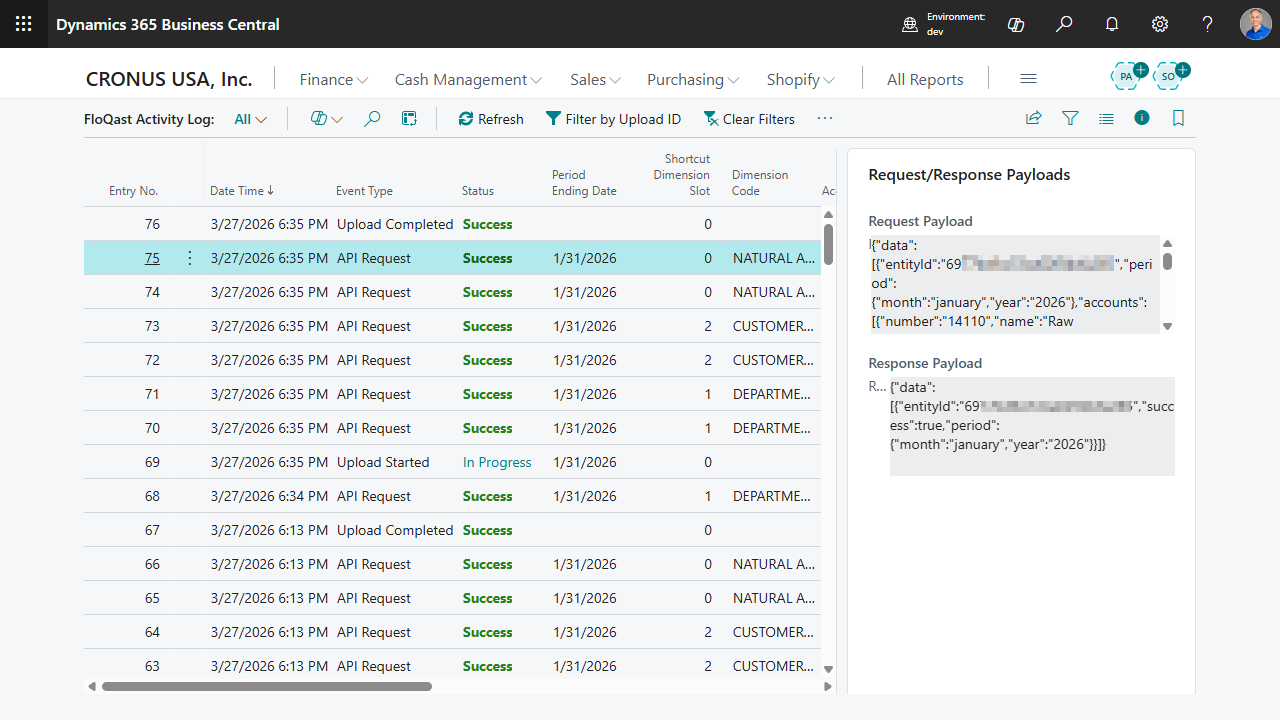1280x720 pixels.
Task: Bookmark this page
Action: click(1178, 118)
